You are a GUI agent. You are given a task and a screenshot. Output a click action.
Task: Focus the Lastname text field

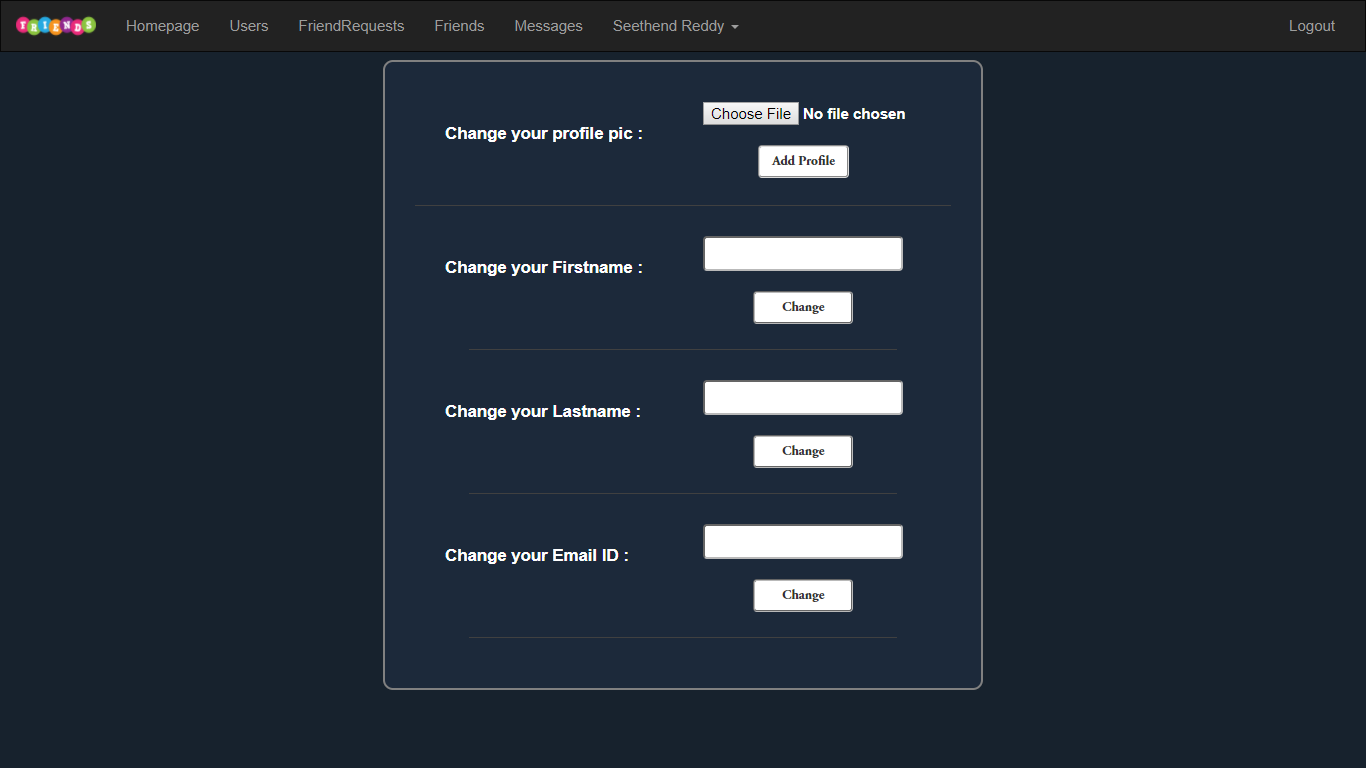pos(803,398)
